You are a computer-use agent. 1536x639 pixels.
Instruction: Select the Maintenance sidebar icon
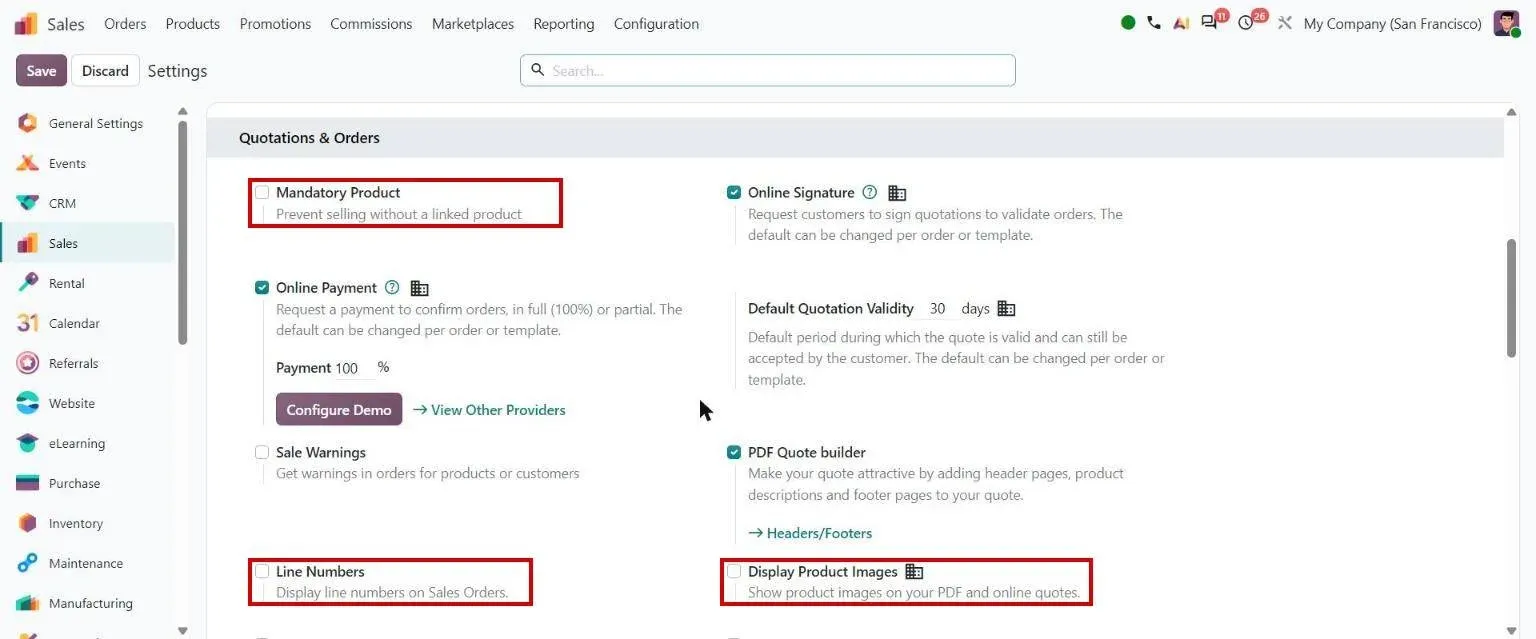tap(28, 563)
